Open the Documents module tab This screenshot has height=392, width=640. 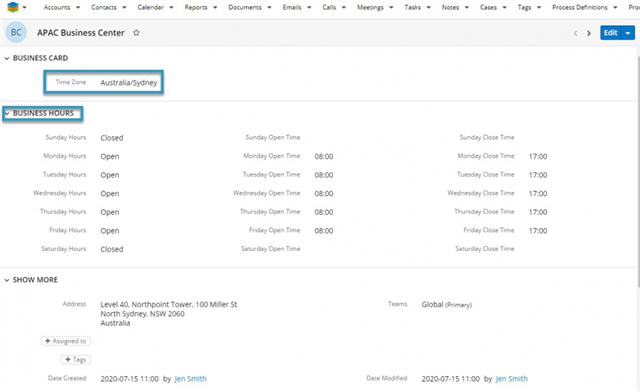point(245,7)
